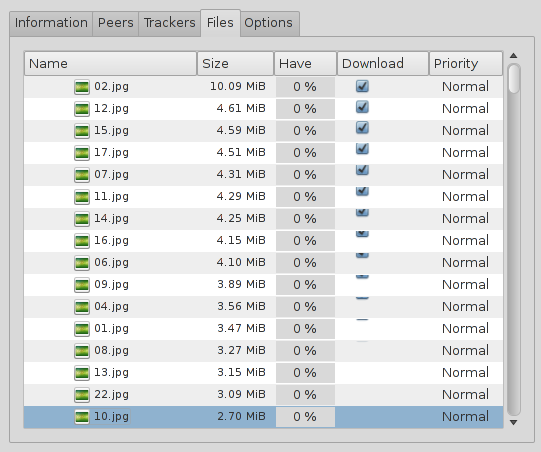Click the 2.70 MiB size value
Screen dimensions: 541x452
point(241,416)
